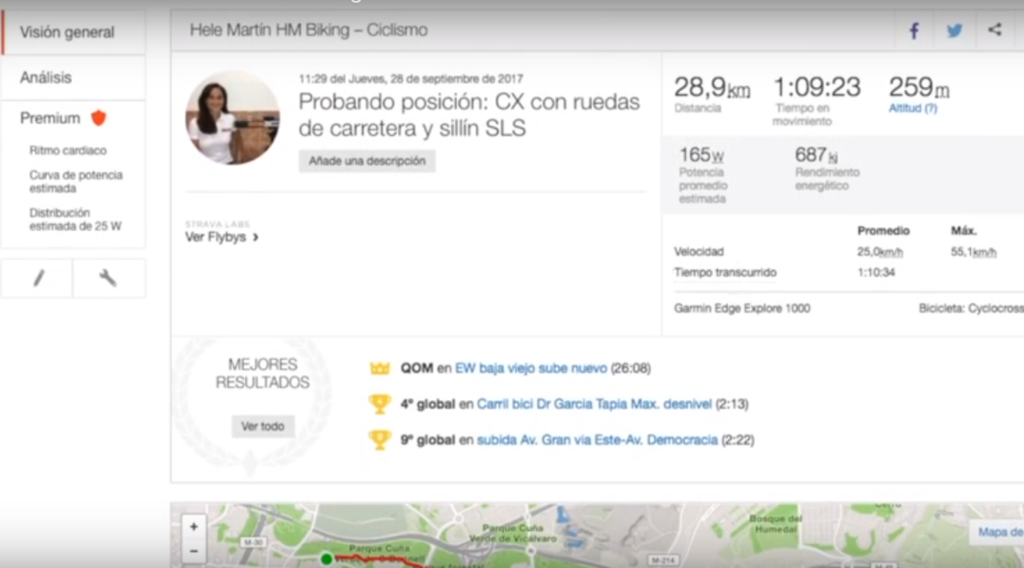Click elapsed time 1:10:34
This screenshot has height=568, width=1024.
(x=876, y=273)
